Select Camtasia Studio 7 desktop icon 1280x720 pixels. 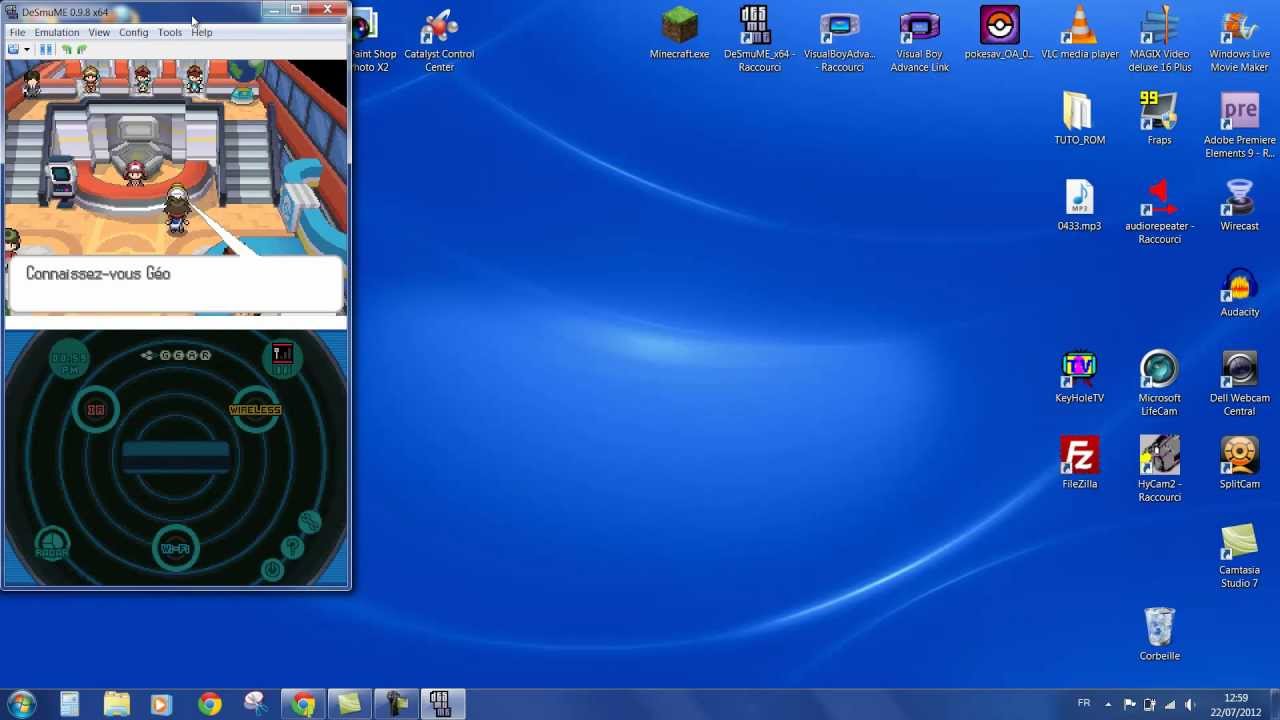coord(1239,556)
